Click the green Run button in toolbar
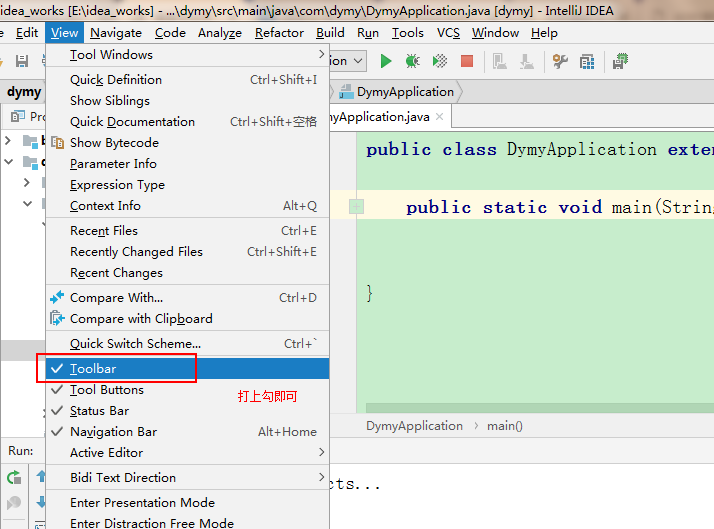714x529 pixels. click(x=386, y=61)
